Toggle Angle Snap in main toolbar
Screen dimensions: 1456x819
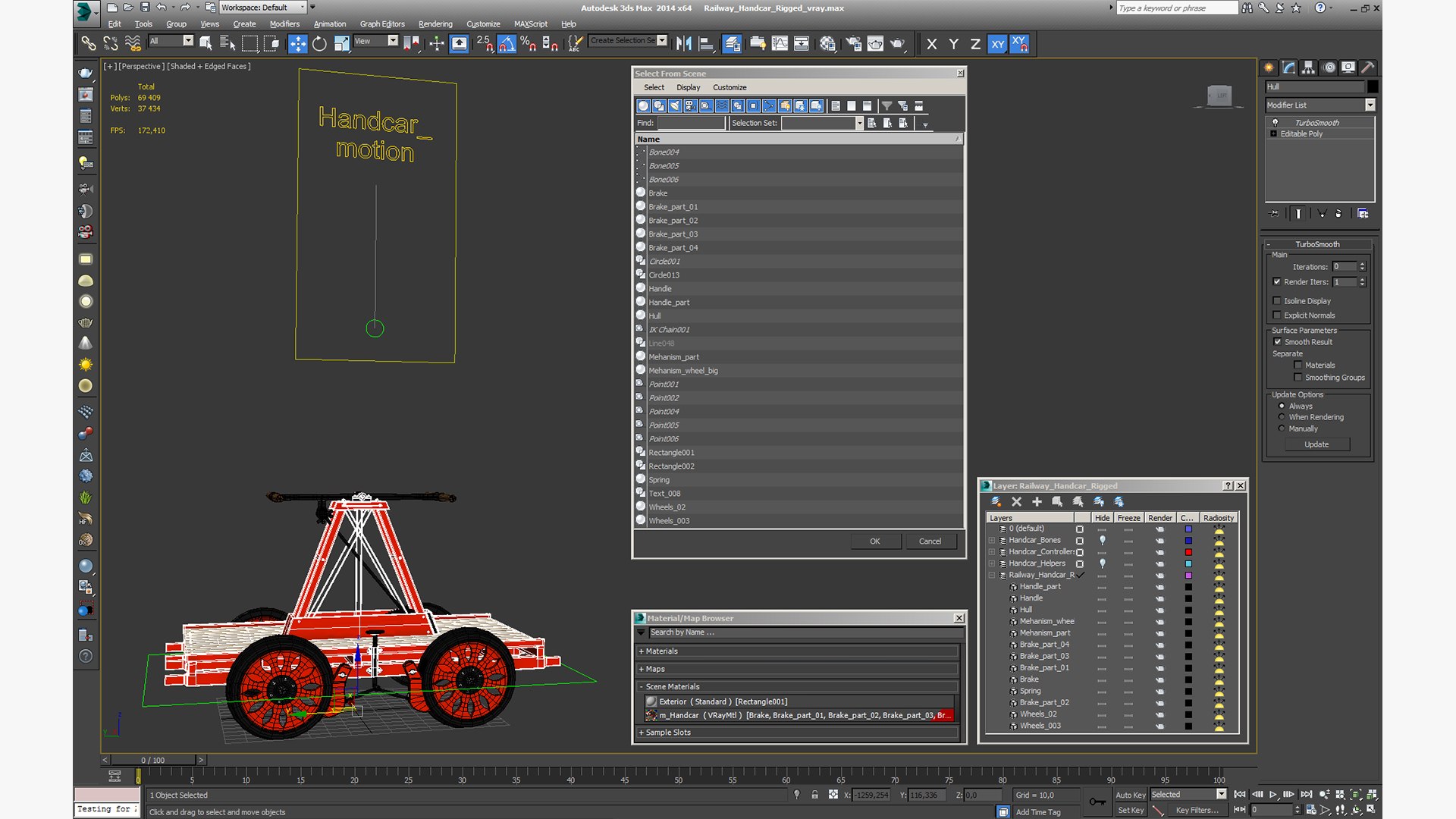507,44
